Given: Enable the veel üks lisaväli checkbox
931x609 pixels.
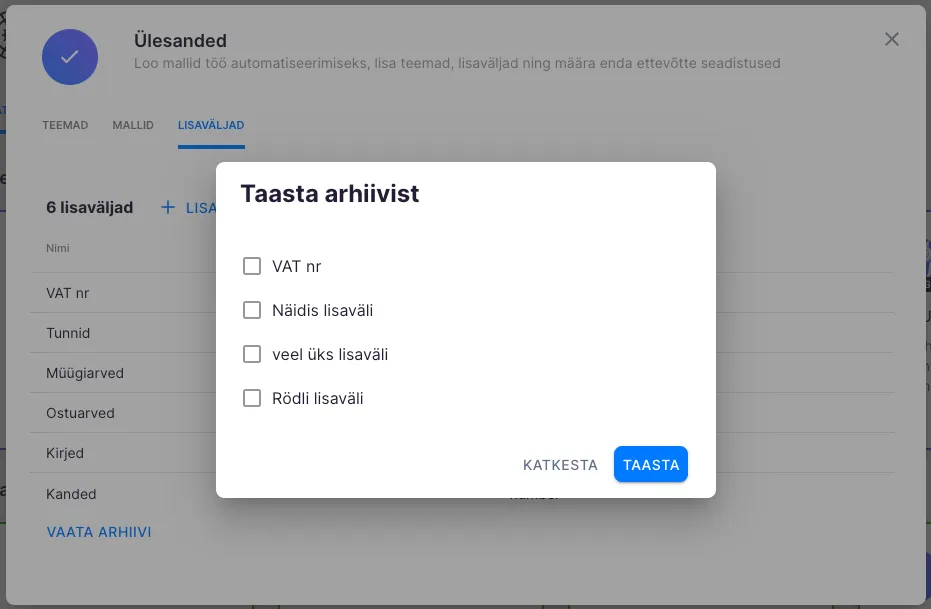Looking at the screenshot, I should tap(252, 355).
